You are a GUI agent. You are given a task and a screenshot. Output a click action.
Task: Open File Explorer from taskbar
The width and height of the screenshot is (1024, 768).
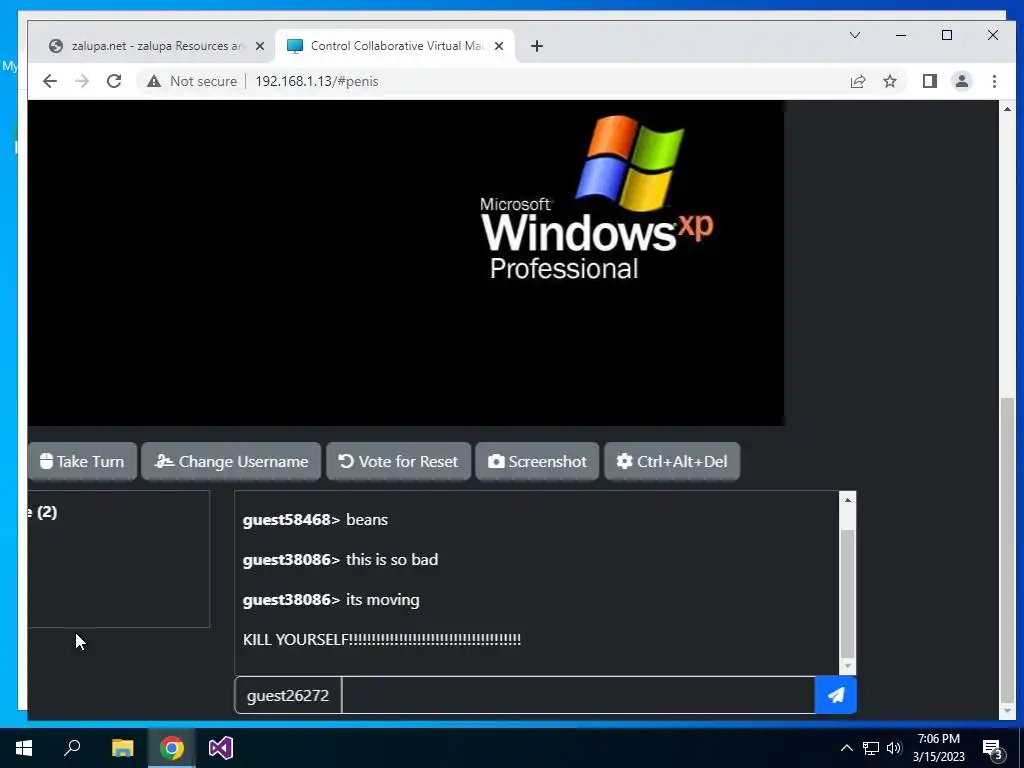pyautogui.click(x=122, y=748)
